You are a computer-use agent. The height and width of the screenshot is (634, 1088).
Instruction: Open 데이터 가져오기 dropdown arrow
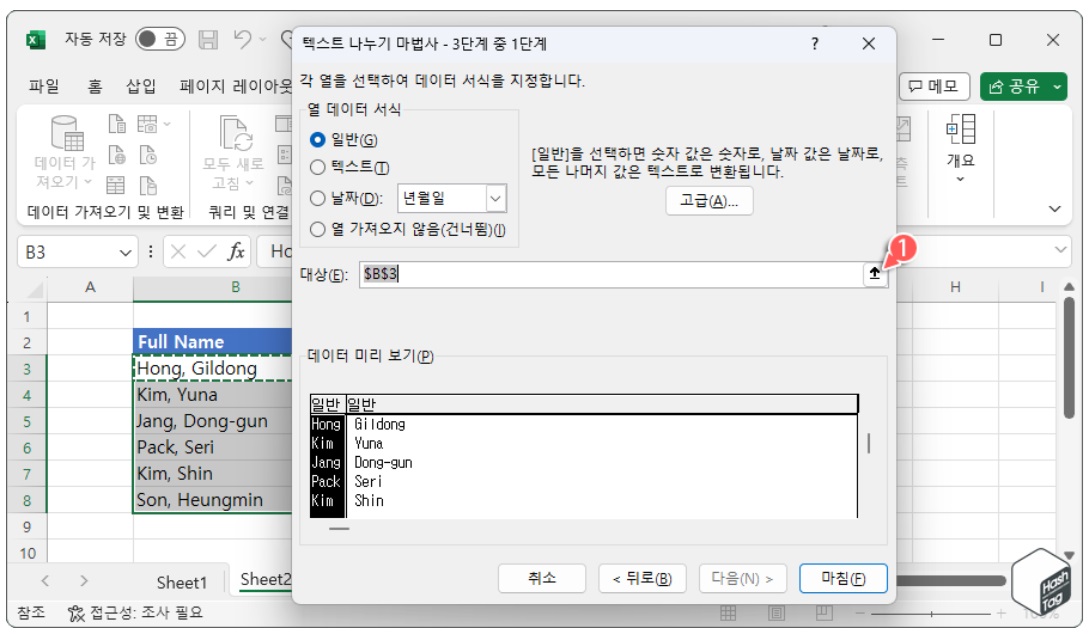[x=88, y=182]
